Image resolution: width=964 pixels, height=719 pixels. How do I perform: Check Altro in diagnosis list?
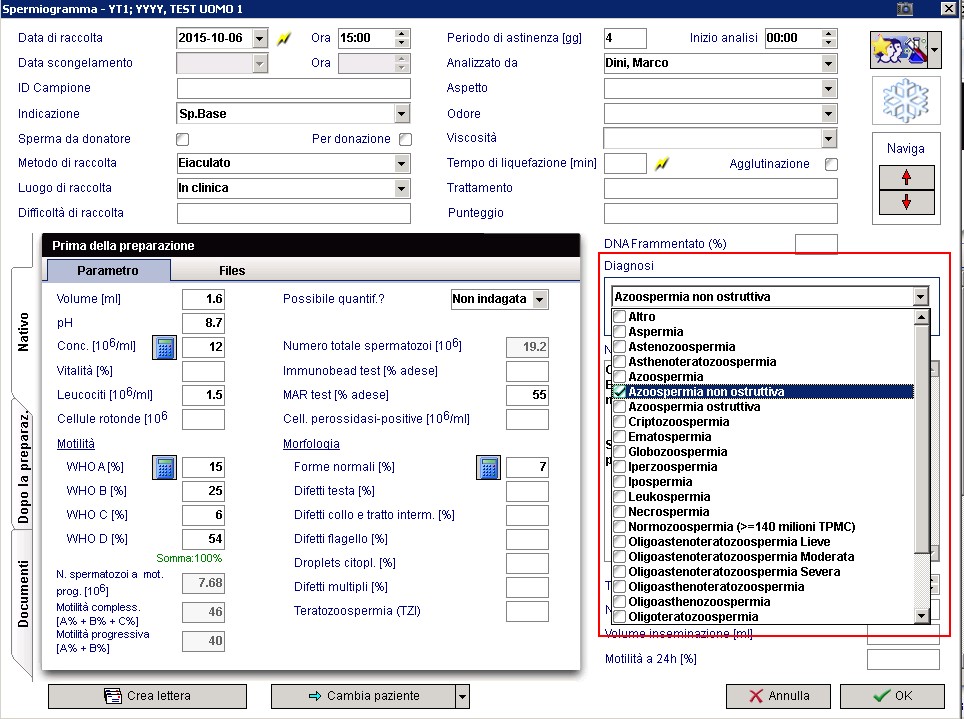(x=620, y=317)
